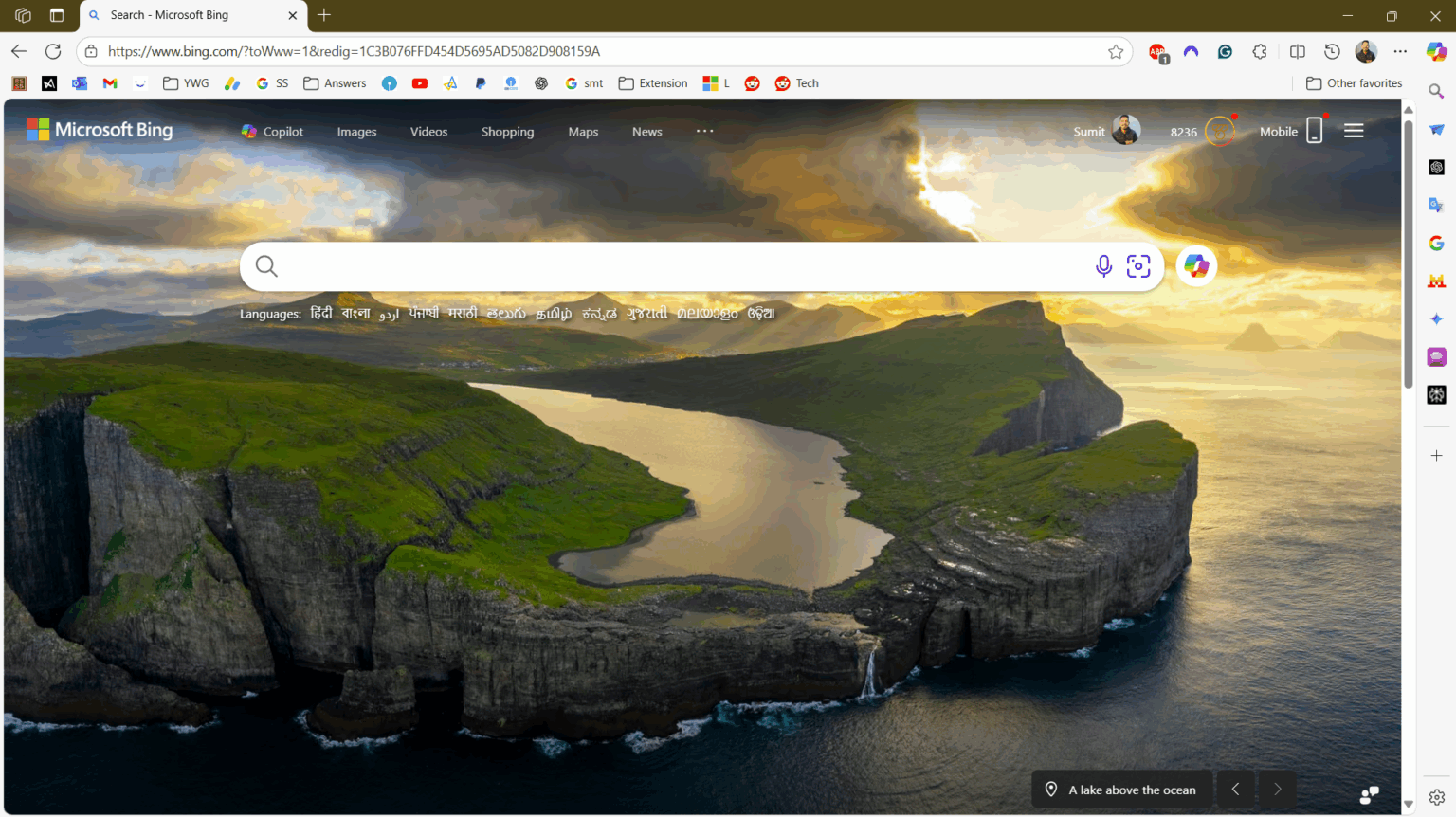
Task: Open visual search using the camera icon
Action: click(x=1138, y=266)
